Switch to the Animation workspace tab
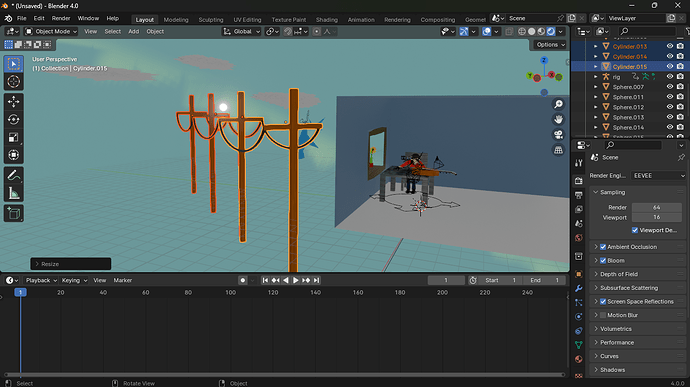This screenshot has width=690, height=387. pyautogui.click(x=361, y=20)
